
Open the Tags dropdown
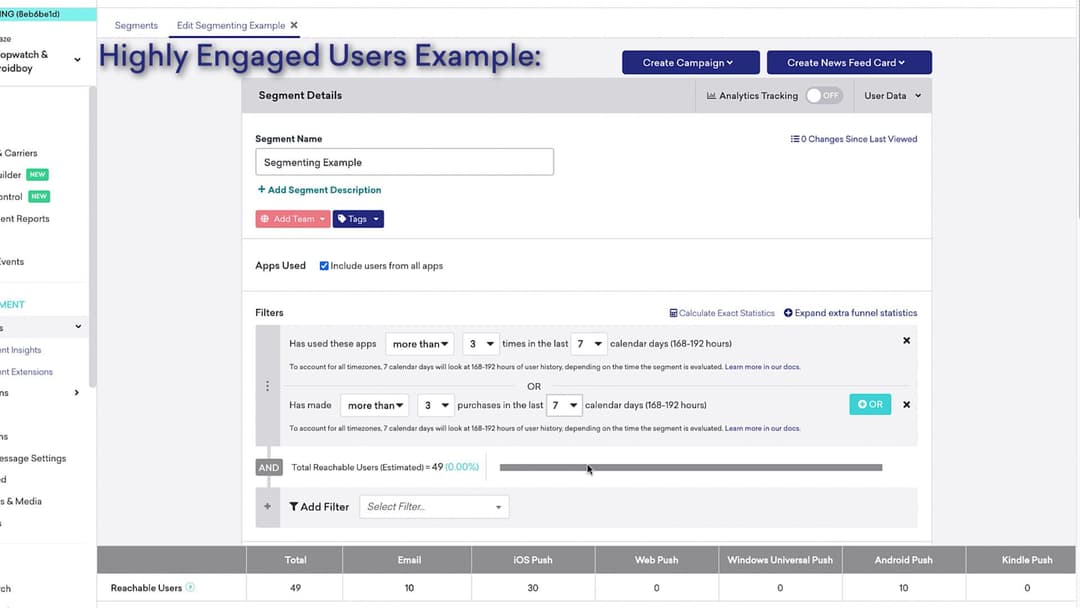coord(358,219)
